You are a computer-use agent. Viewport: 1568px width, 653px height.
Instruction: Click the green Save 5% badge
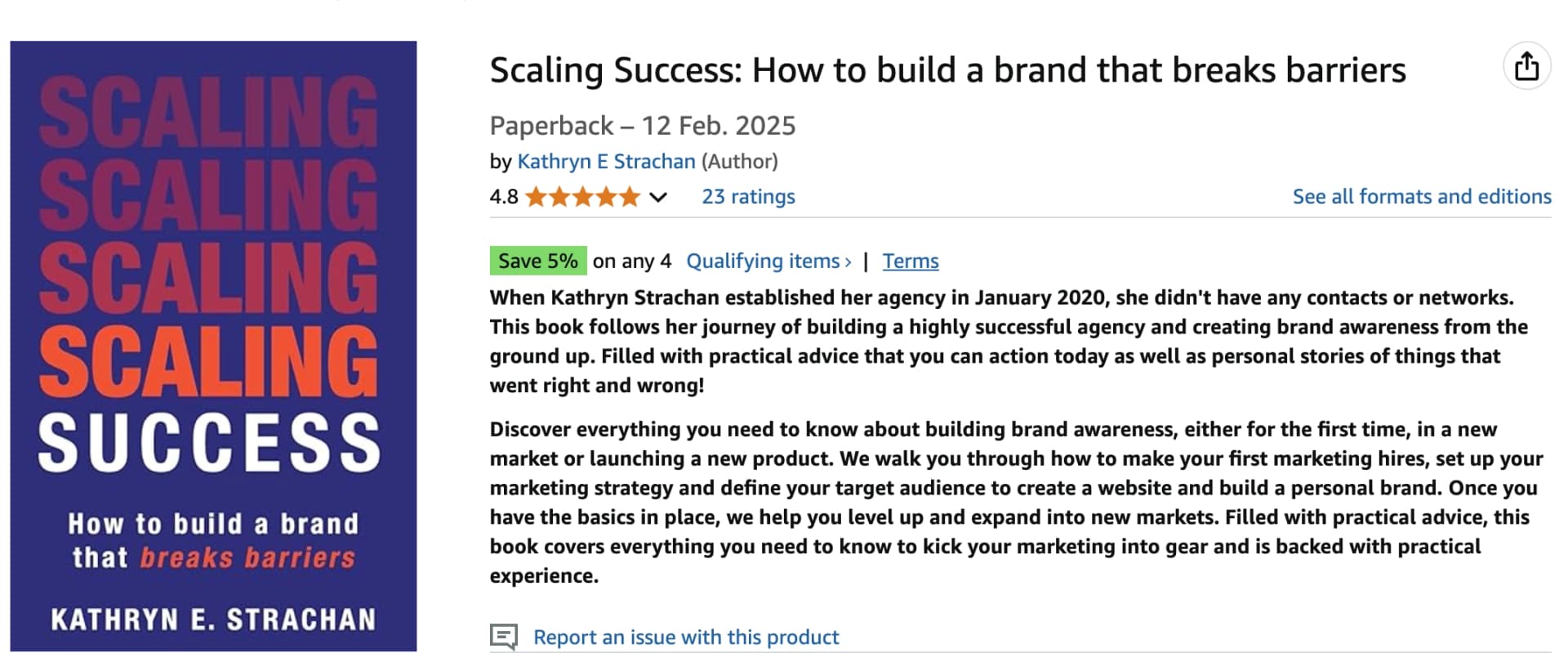[x=537, y=262]
